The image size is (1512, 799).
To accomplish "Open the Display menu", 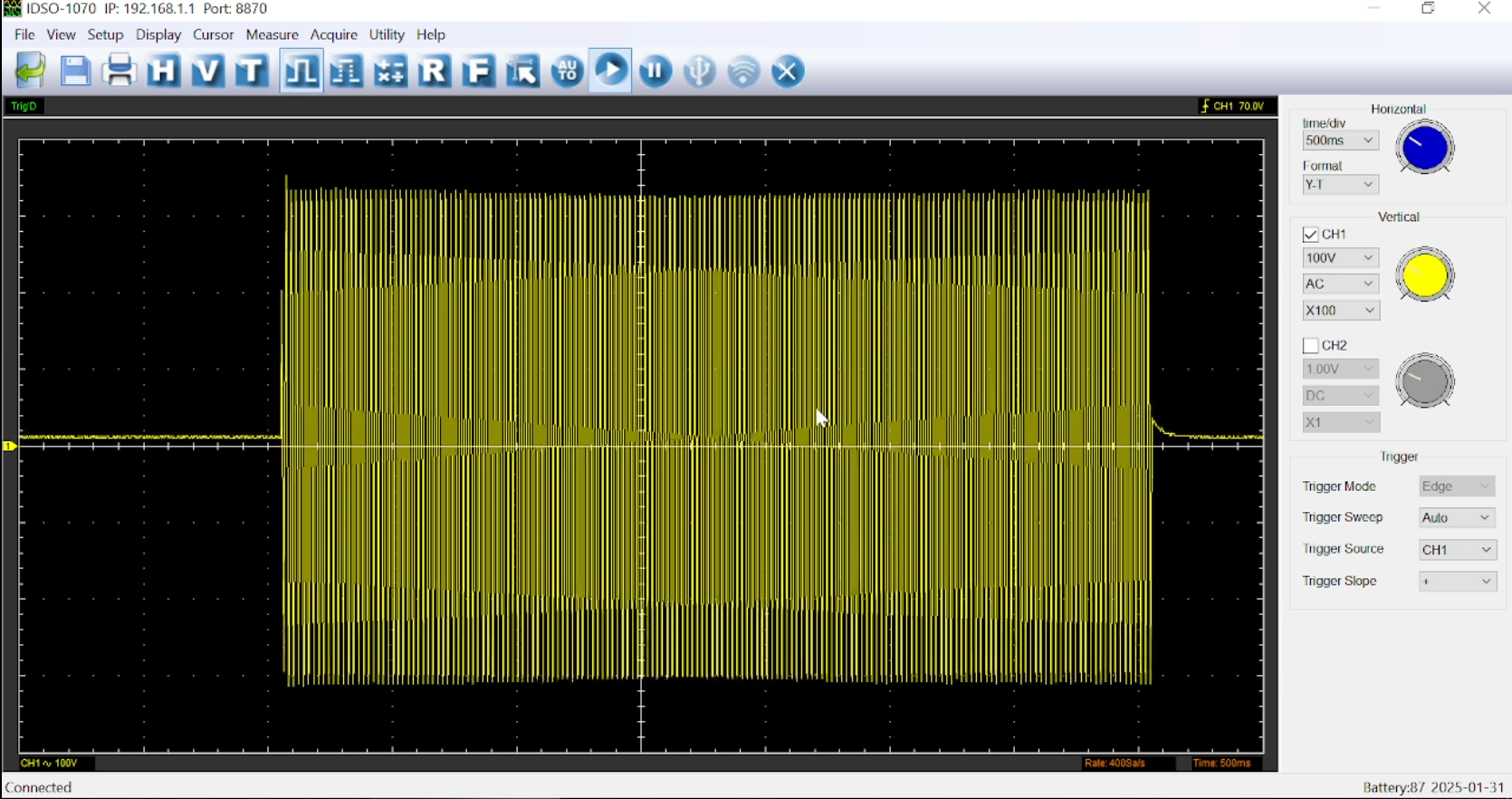I will (x=158, y=34).
